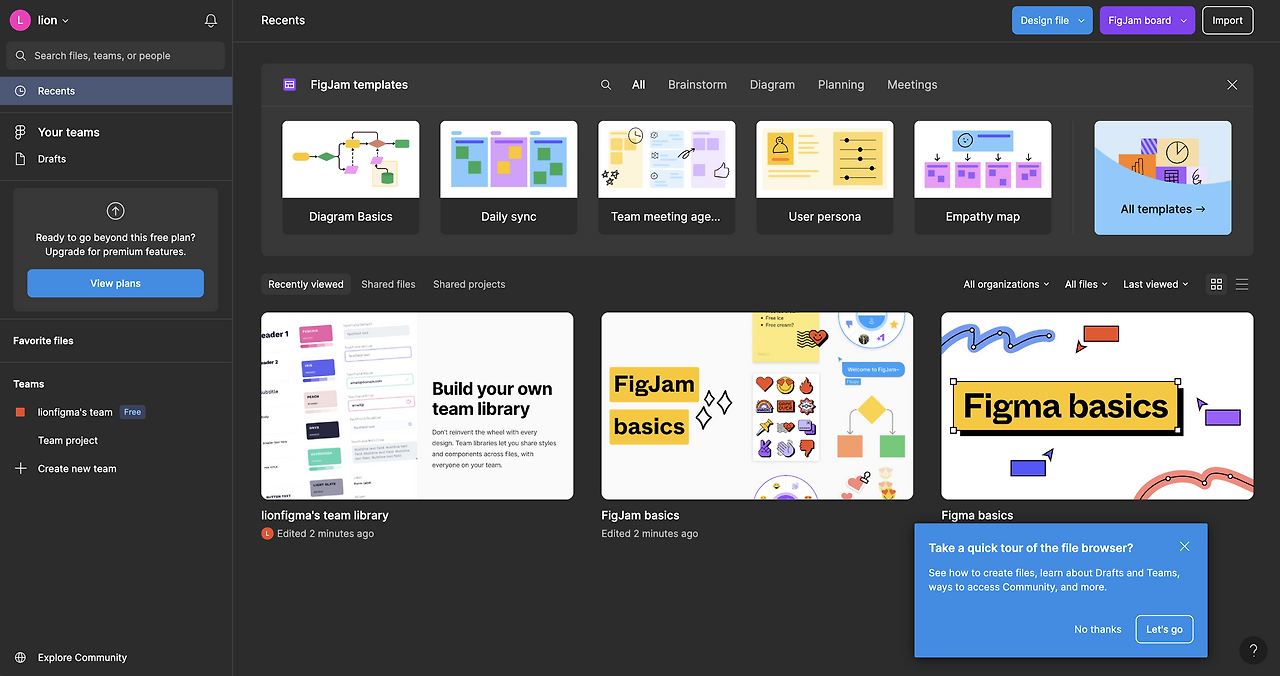Open the All files filter dropdown
The height and width of the screenshot is (676, 1280).
[1086, 284]
